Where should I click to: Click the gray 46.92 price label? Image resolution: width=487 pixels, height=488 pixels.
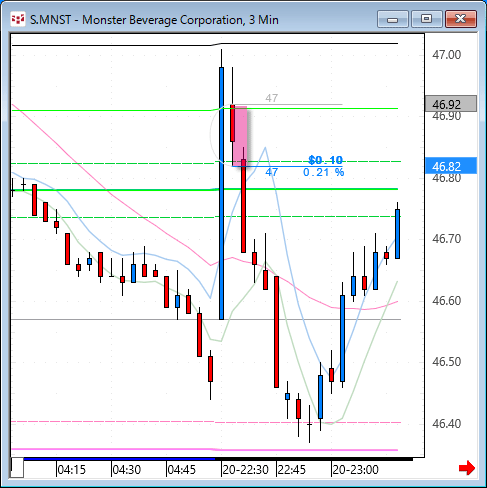(451, 104)
